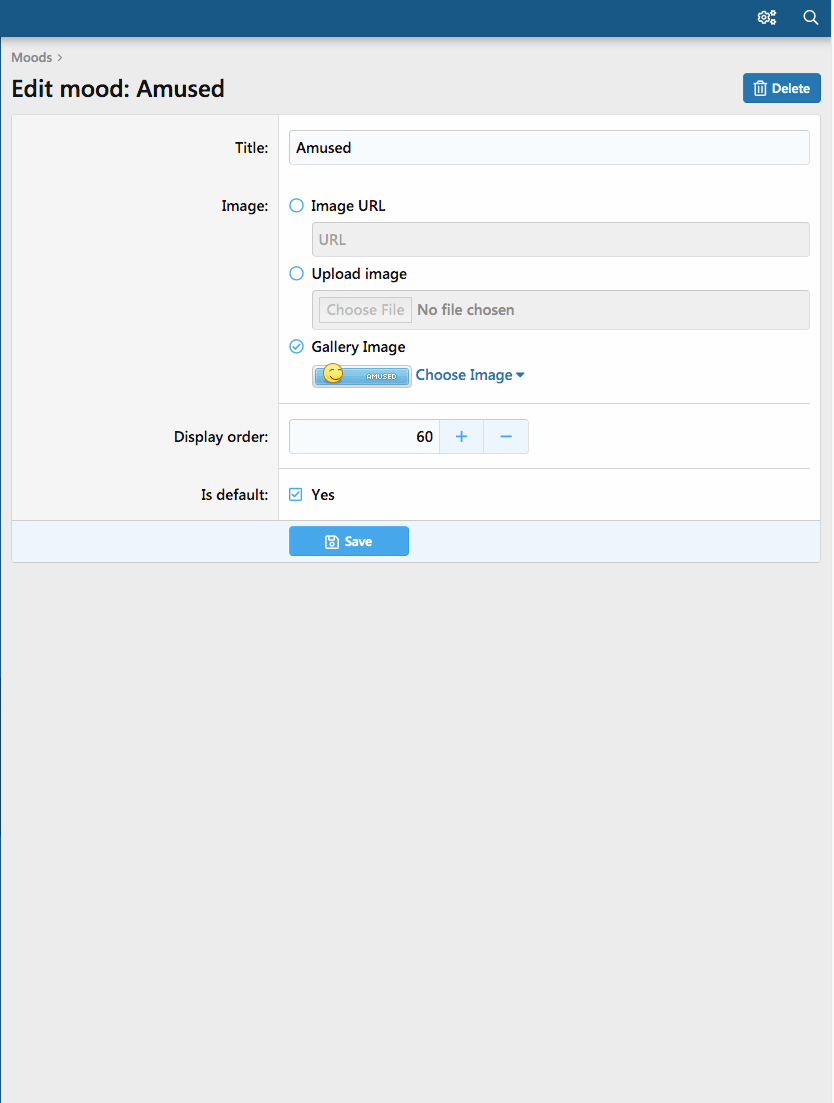This screenshot has width=834, height=1103.
Task: Increase display order with plus button
Action: pos(461,437)
